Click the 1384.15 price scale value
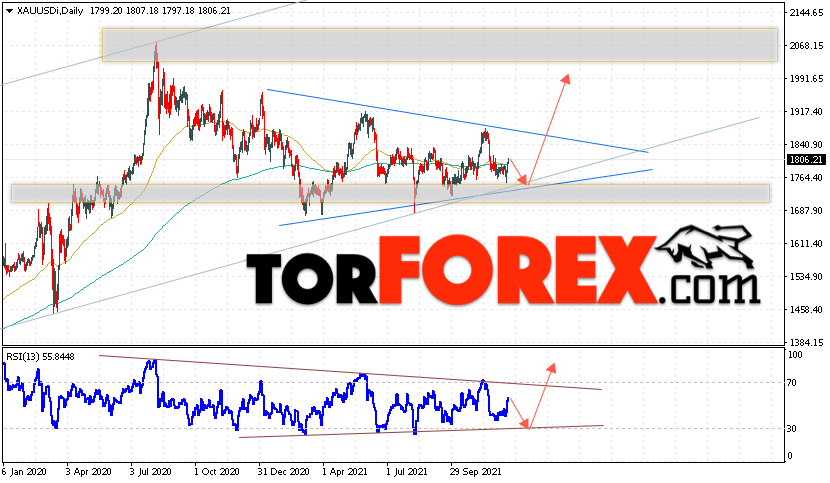 [x=806, y=343]
